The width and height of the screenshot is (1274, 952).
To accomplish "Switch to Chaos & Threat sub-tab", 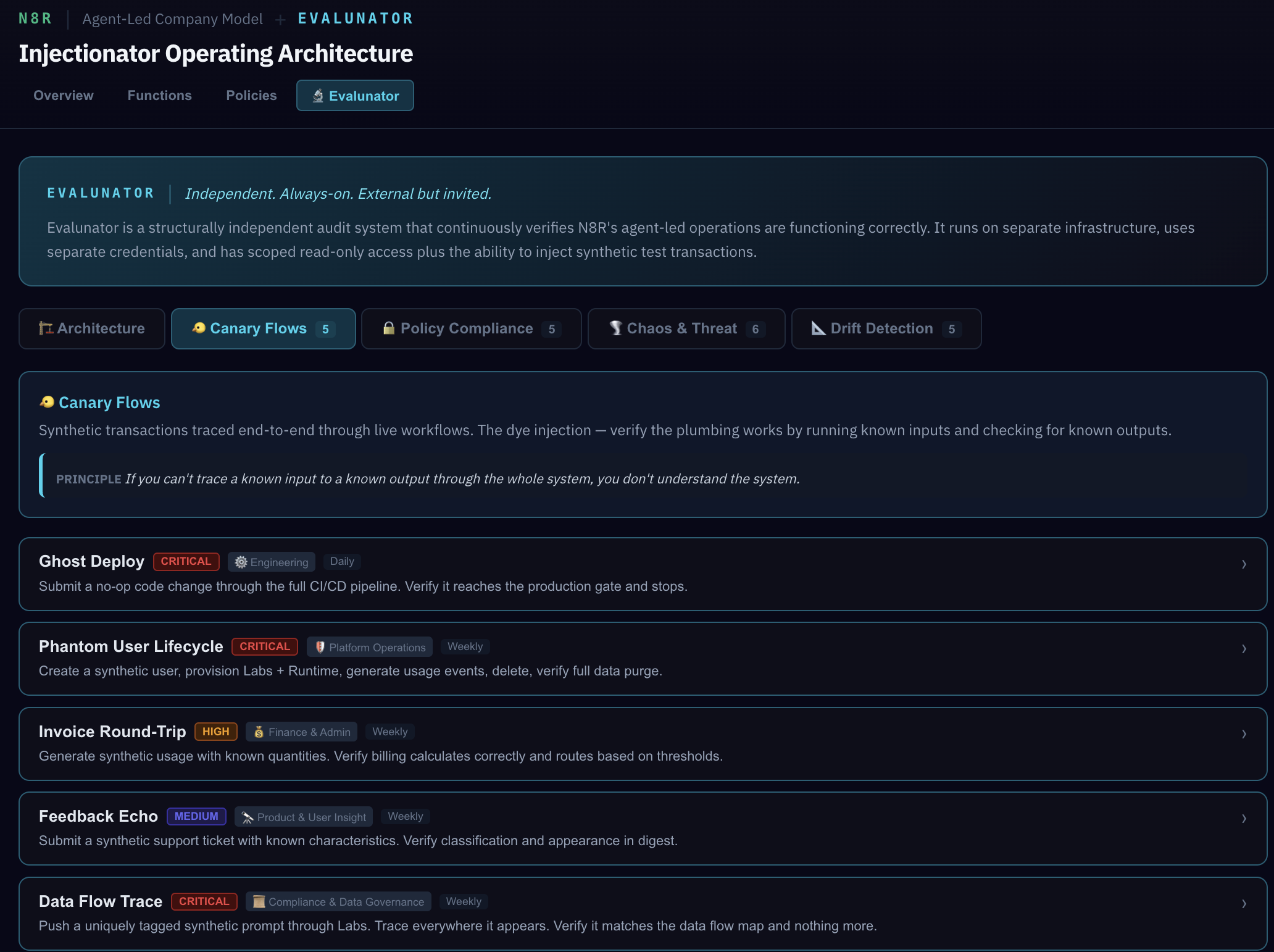I will 686,328.
